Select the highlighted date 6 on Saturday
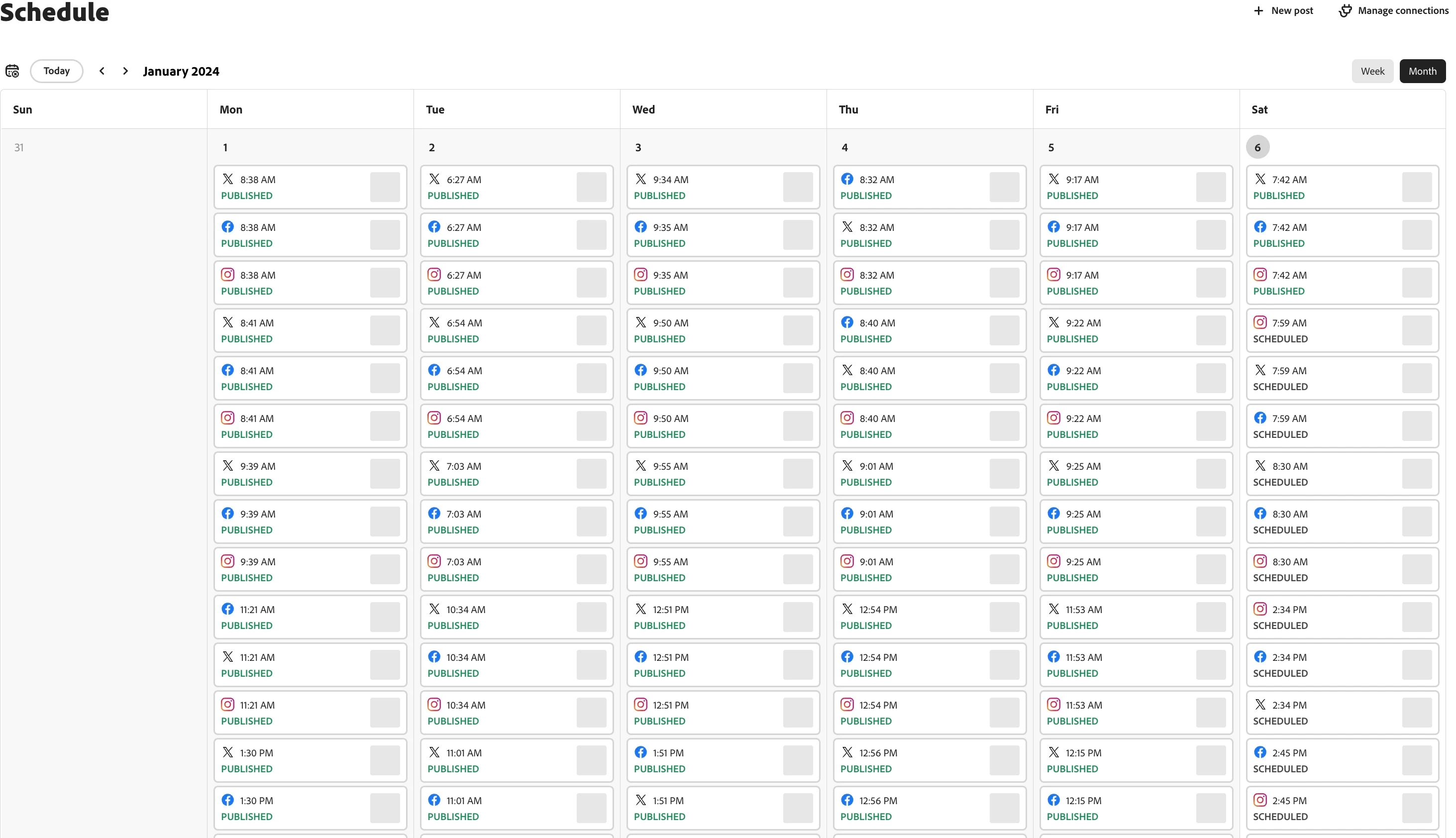Image resolution: width=1456 pixels, height=838 pixels. 1257,147
